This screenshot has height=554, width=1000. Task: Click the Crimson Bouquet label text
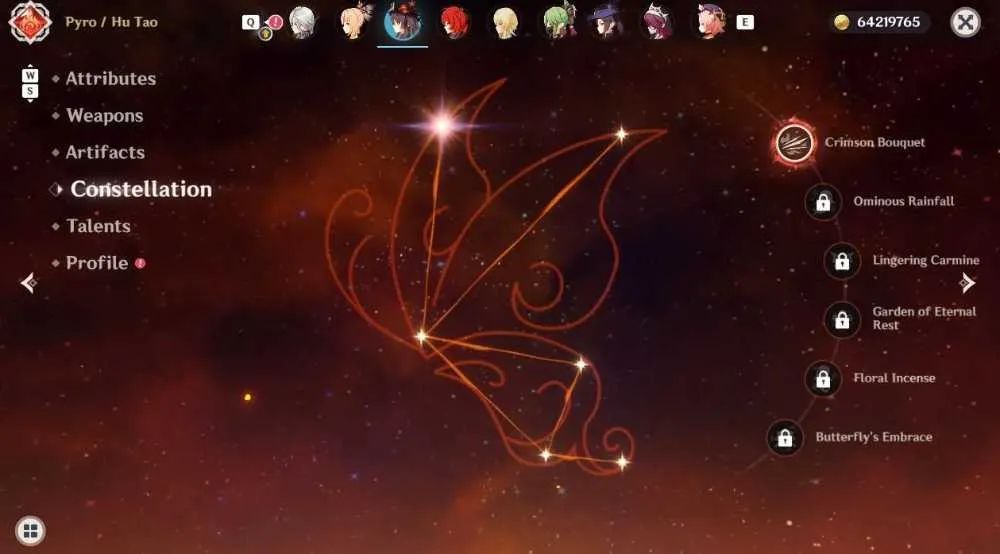[874, 143]
